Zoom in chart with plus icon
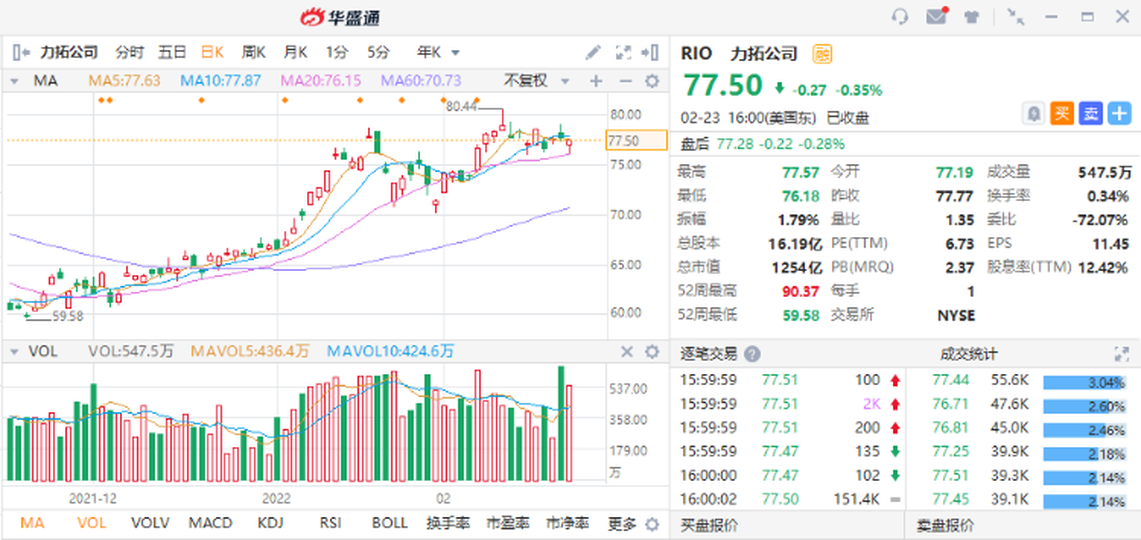Screen dimensions: 1141x540 pos(596,81)
